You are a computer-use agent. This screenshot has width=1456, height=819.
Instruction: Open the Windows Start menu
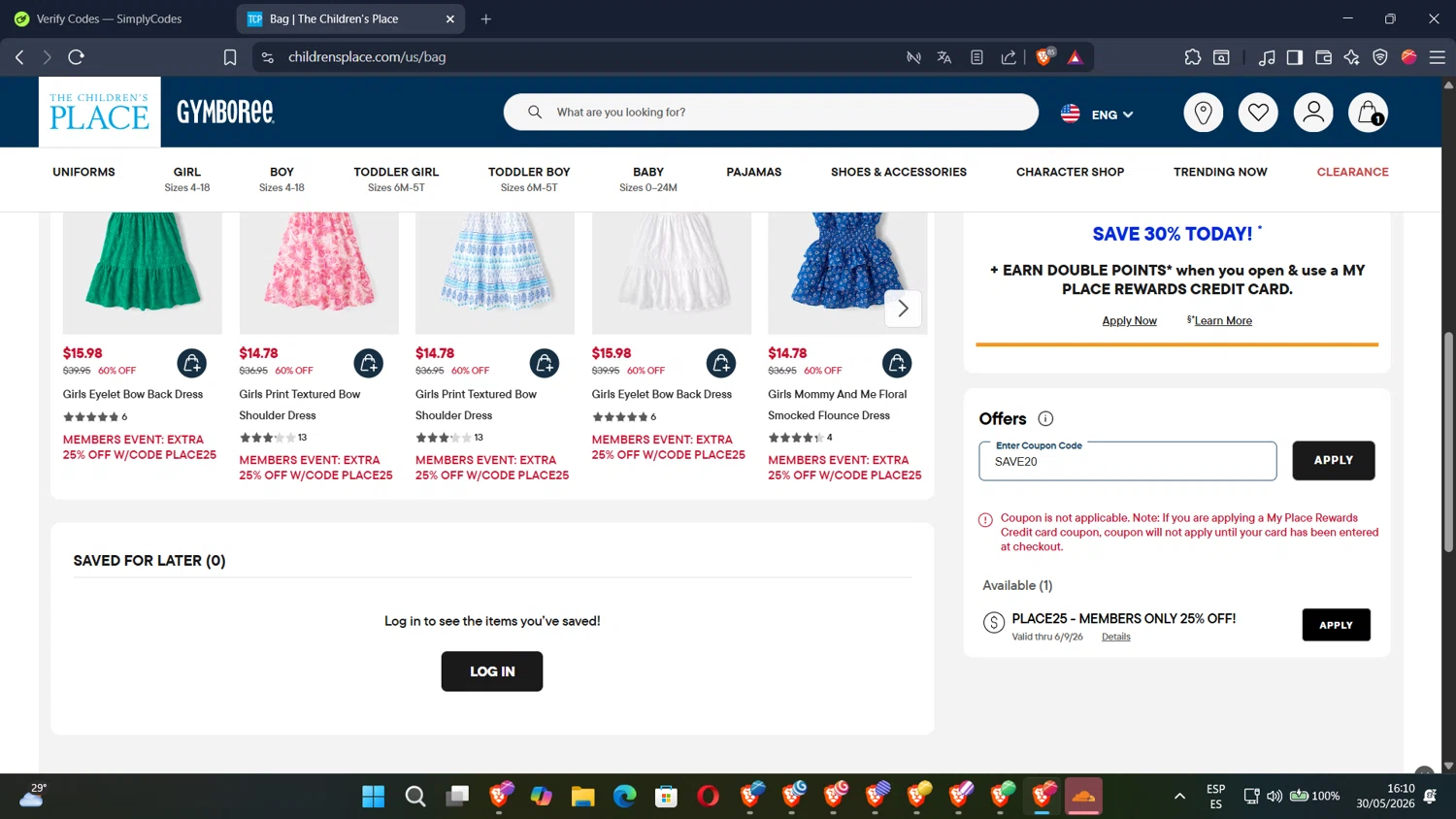(373, 797)
